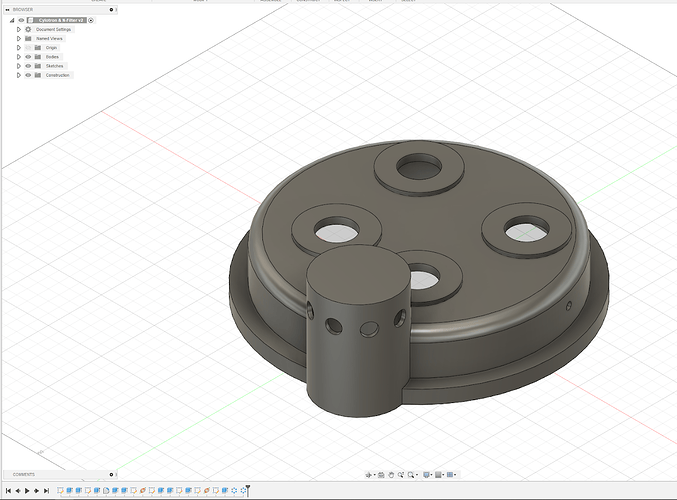Step timeline back one feature
677x500 pixels.
click(18, 491)
